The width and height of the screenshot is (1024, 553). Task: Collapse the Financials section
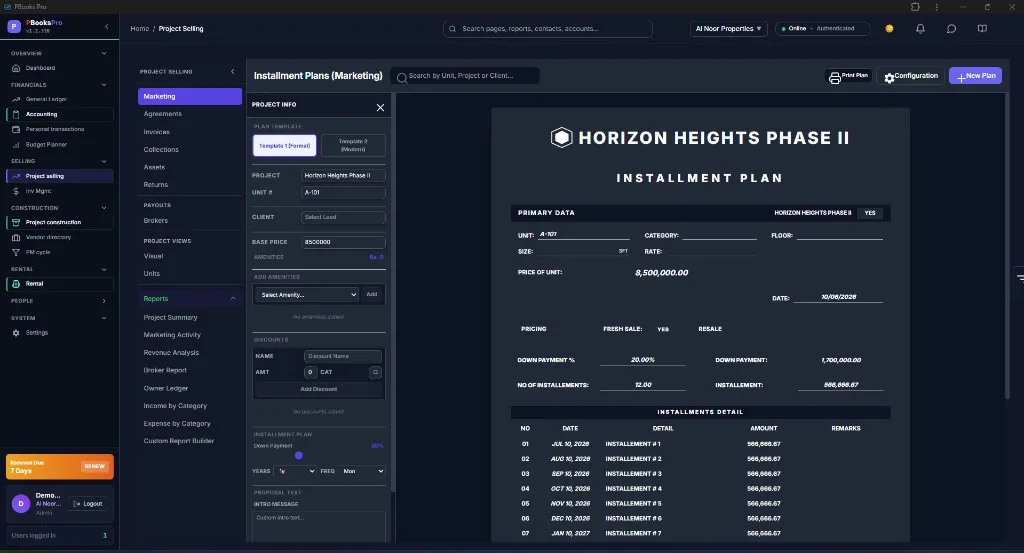coord(104,85)
